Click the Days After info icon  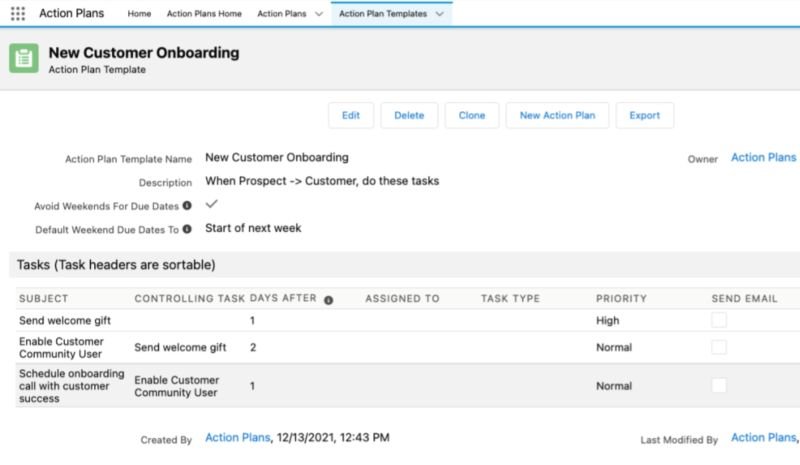tap(329, 300)
